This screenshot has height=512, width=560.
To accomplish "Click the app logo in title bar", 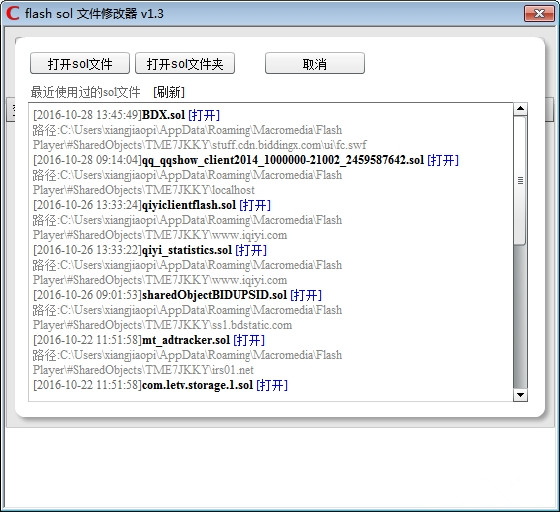I will point(12,14).
